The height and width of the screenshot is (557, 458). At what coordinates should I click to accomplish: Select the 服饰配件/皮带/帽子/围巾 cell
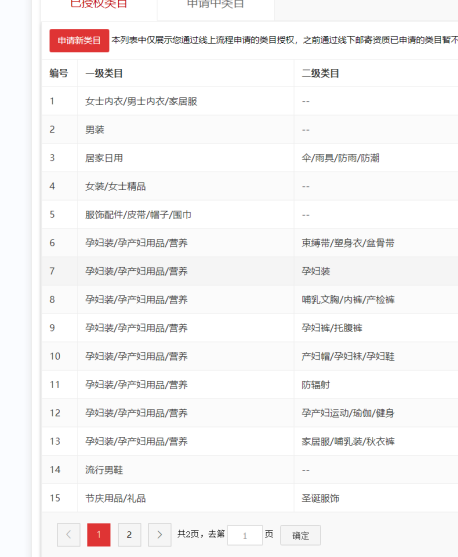click(x=185, y=215)
